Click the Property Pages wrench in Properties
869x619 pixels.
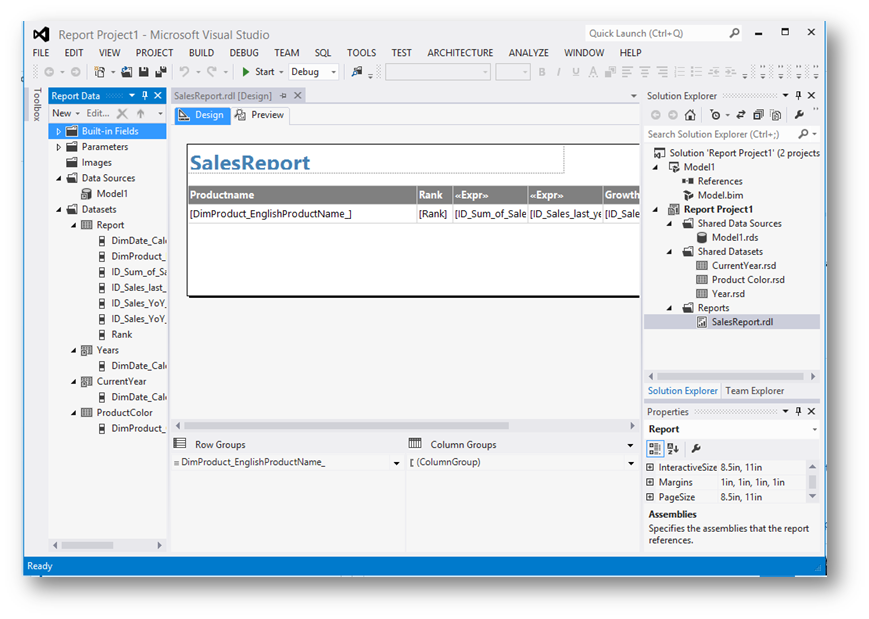coord(696,448)
